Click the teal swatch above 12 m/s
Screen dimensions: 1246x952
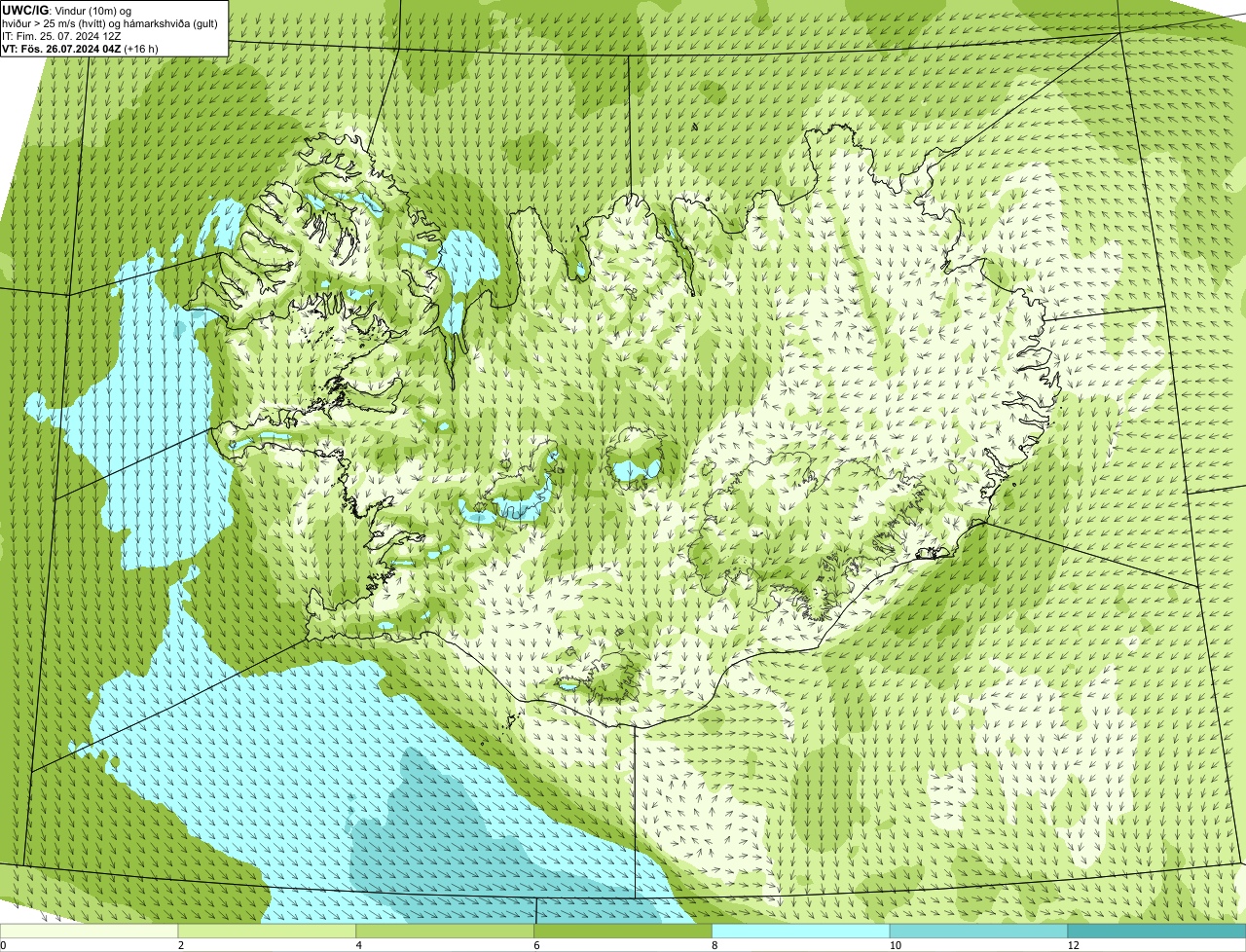point(1156,931)
